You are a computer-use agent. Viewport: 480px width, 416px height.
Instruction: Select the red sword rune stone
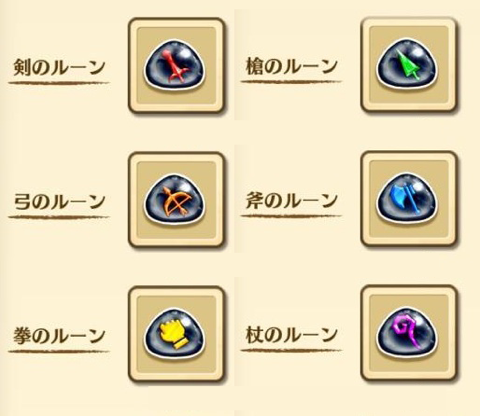[175, 66]
